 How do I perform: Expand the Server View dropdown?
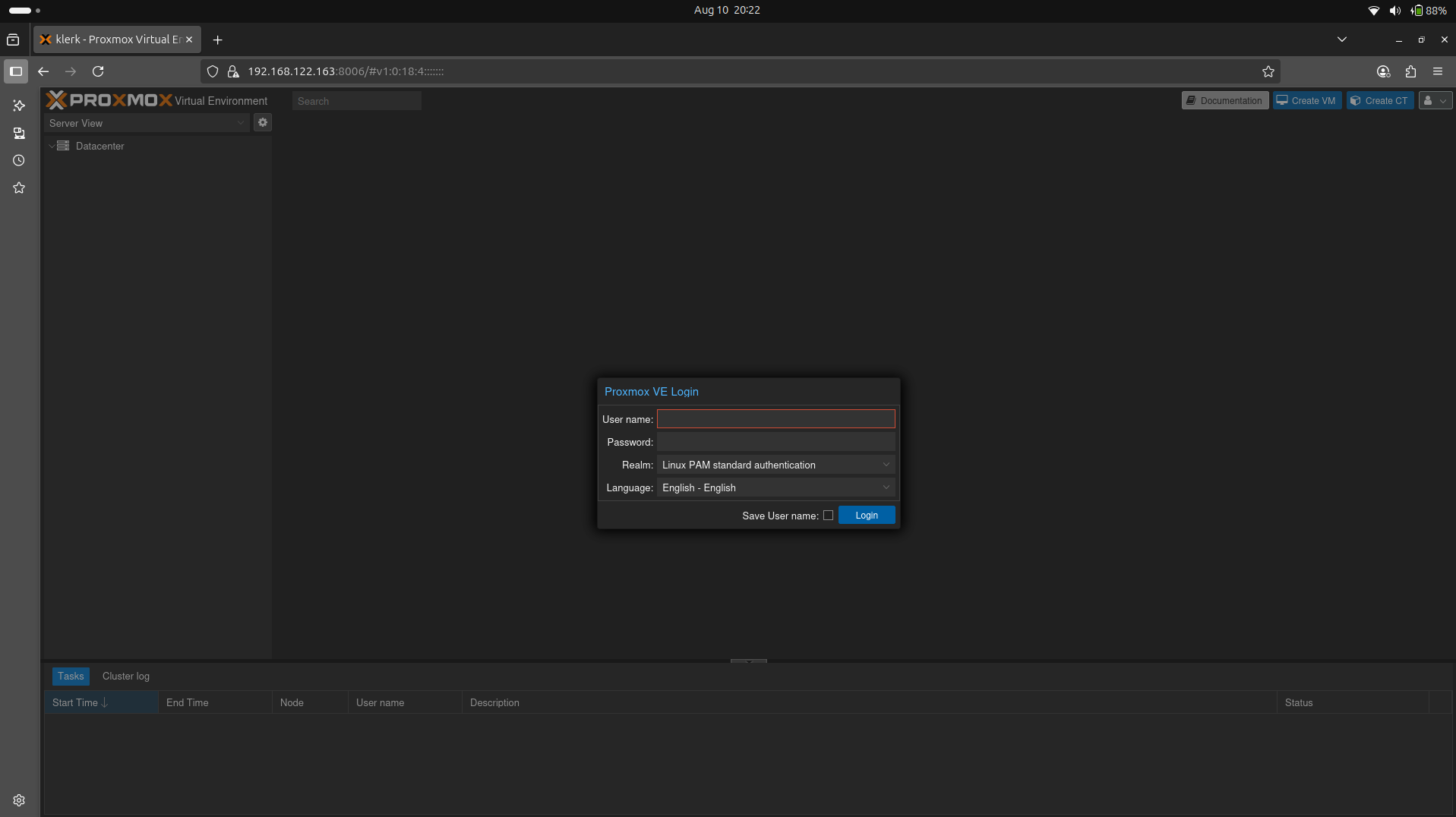240,122
